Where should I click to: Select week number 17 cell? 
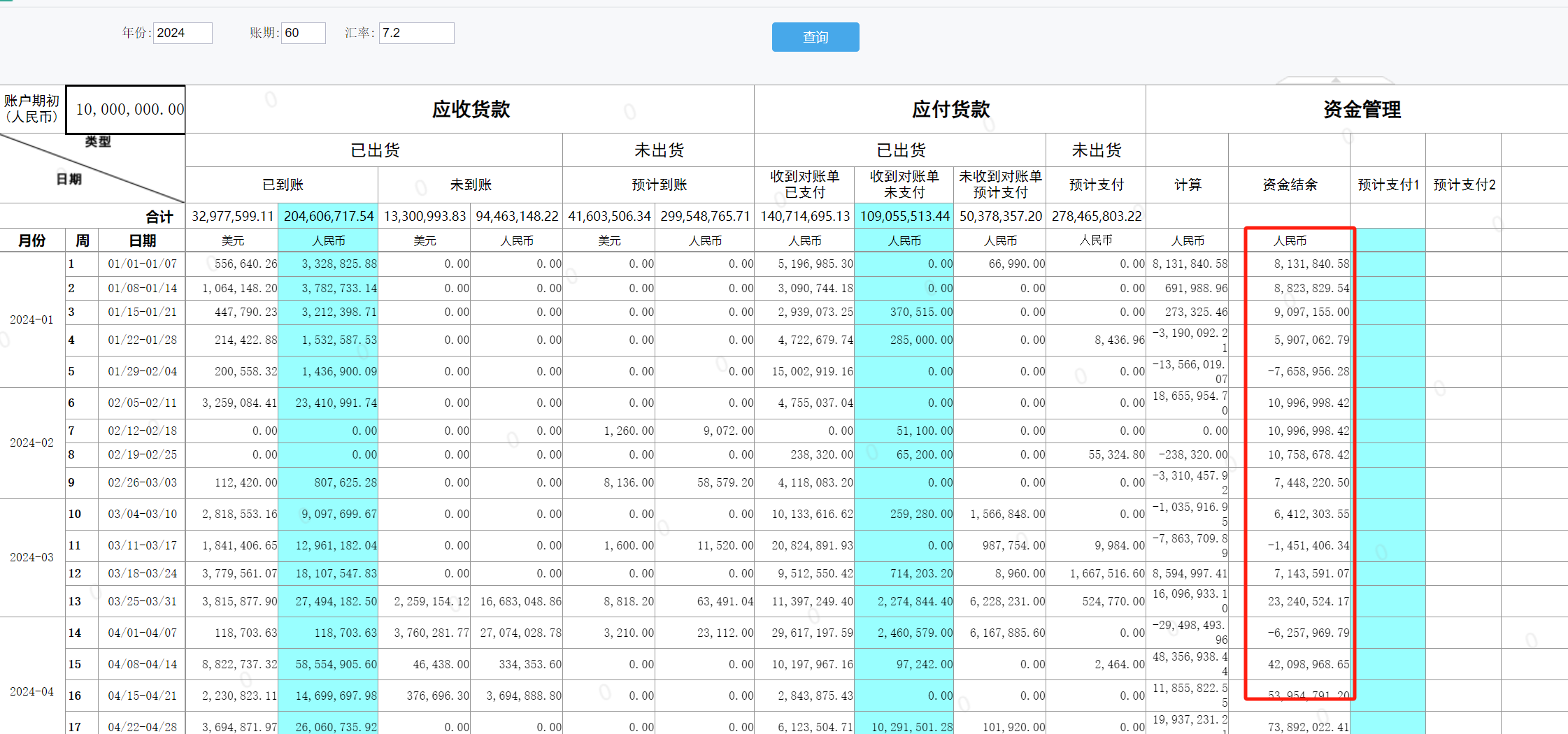pos(82,724)
